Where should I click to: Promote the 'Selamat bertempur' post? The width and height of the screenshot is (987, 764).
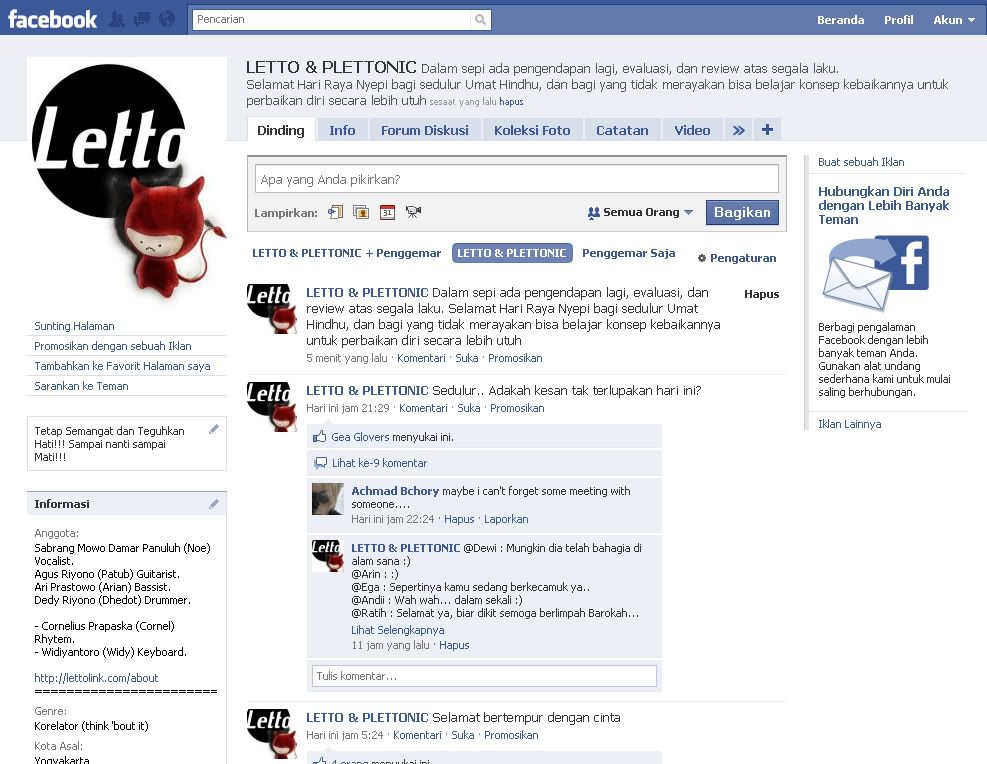click(511, 735)
